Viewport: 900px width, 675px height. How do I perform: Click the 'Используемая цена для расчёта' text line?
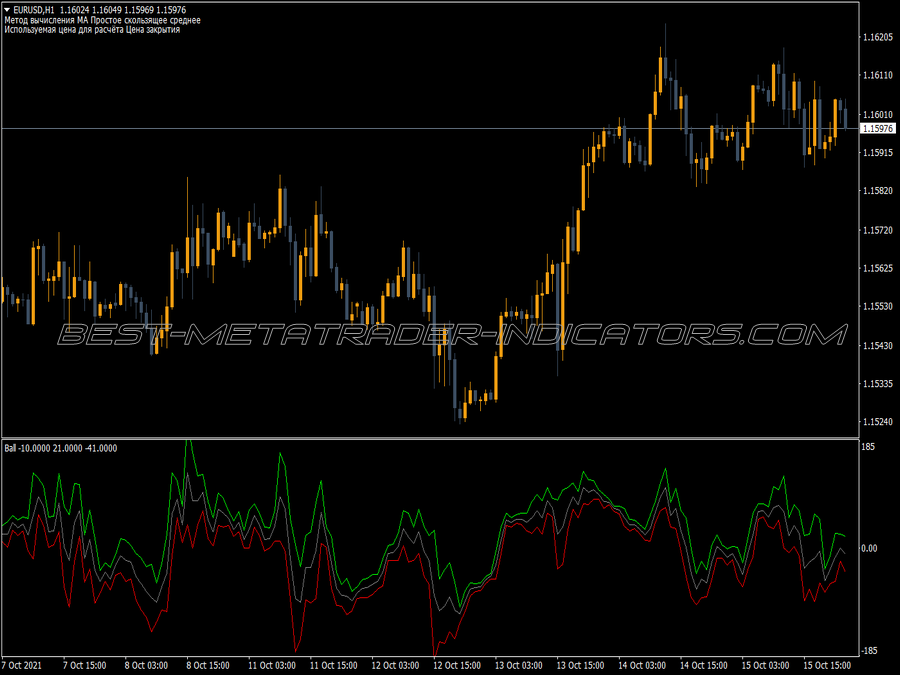click(x=92, y=30)
